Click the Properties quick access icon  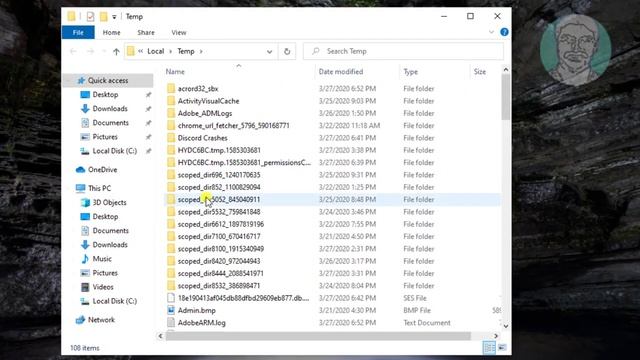click(90, 16)
